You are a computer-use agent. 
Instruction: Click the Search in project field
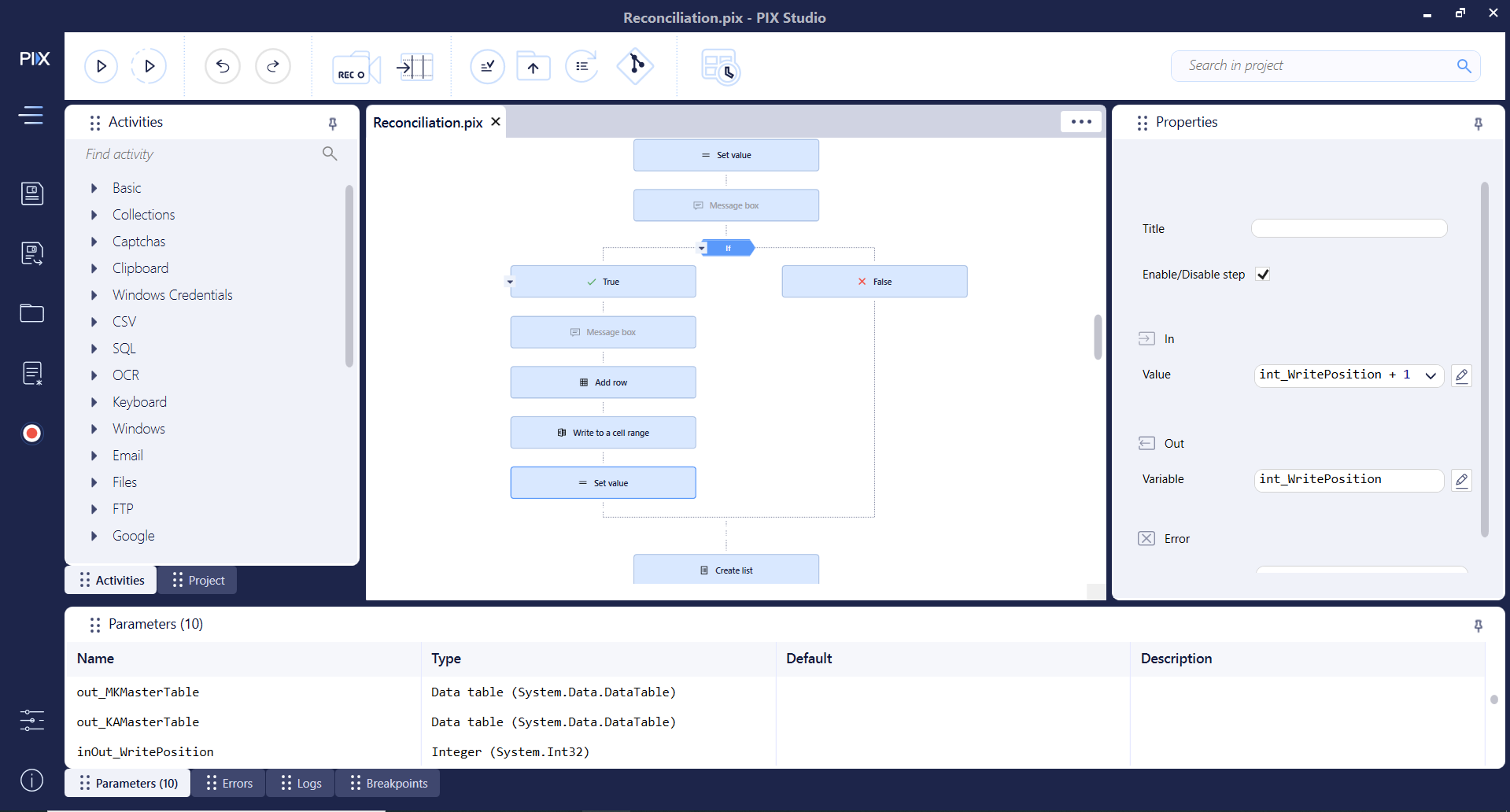point(1325,66)
